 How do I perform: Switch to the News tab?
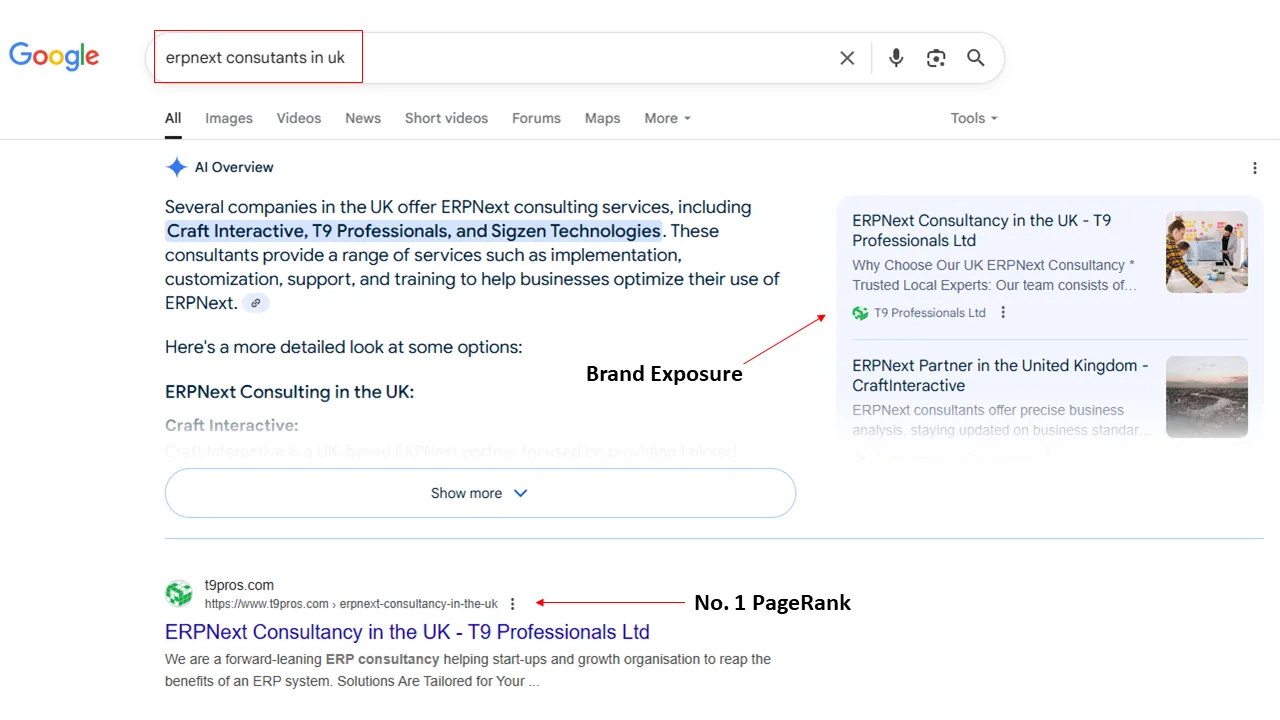363,118
